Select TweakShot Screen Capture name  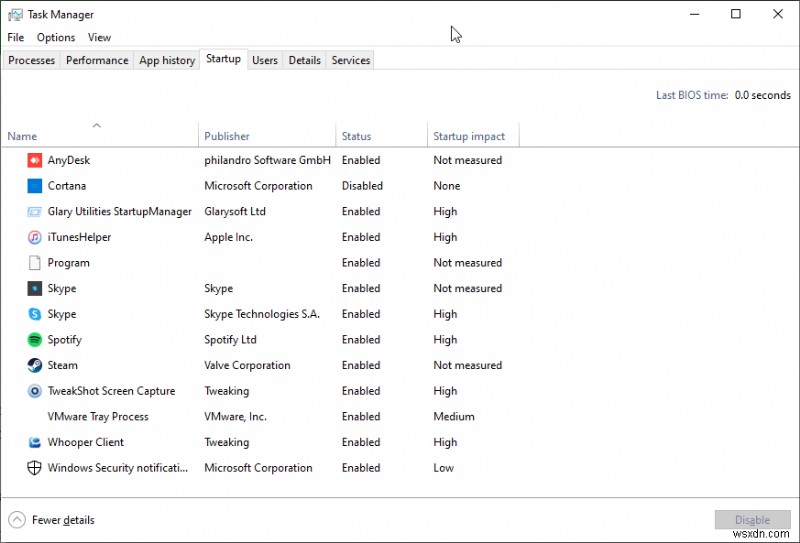point(111,391)
